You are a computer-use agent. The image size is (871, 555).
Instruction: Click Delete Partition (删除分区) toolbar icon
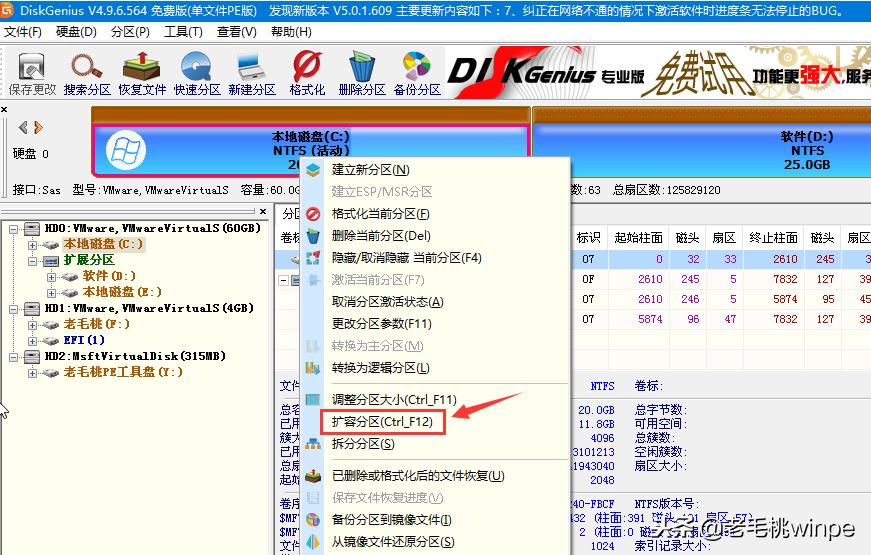coord(362,73)
